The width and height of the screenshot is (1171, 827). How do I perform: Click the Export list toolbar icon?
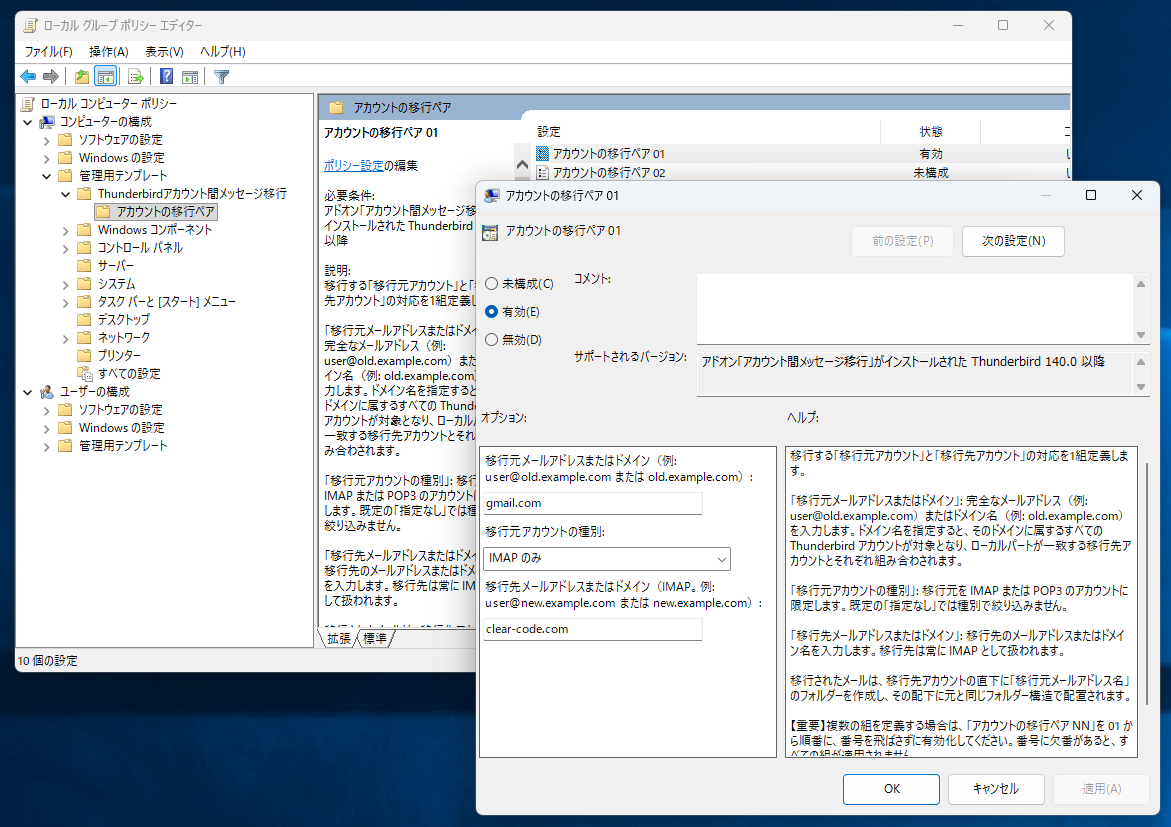[135, 76]
